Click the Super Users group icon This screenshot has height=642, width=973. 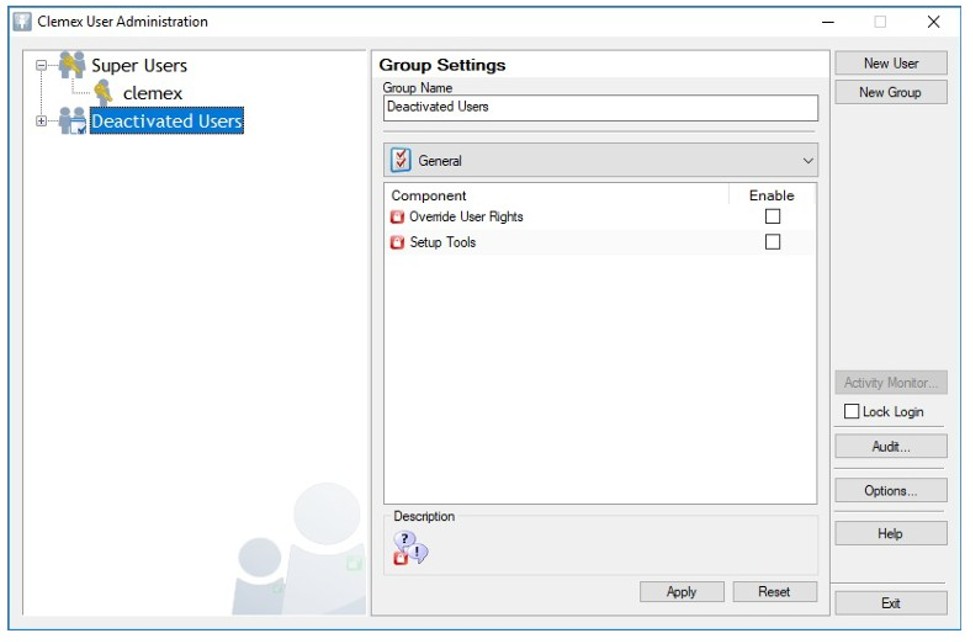coord(72,65)
